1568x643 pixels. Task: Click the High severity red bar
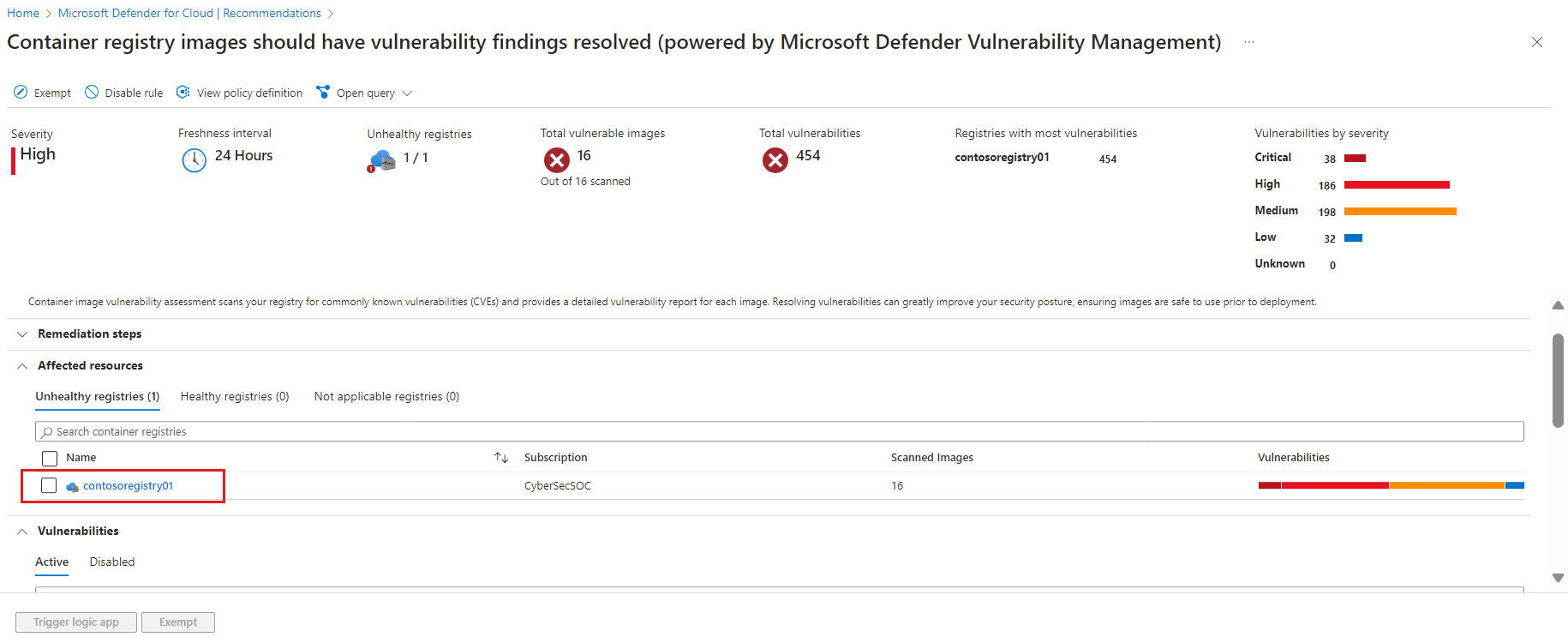click(1397, 185)
